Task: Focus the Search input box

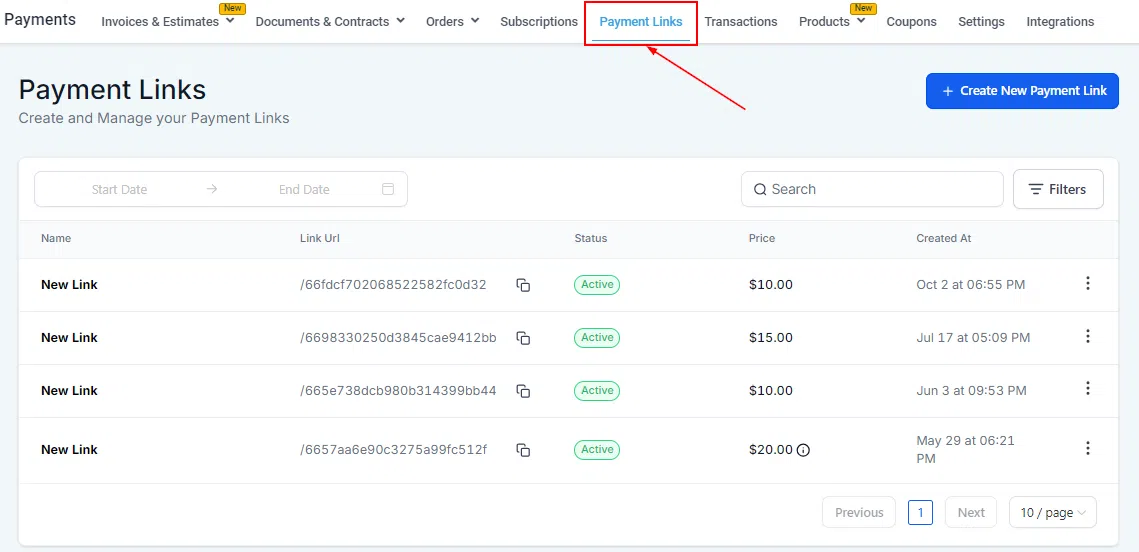Action: tap(872, 189)
